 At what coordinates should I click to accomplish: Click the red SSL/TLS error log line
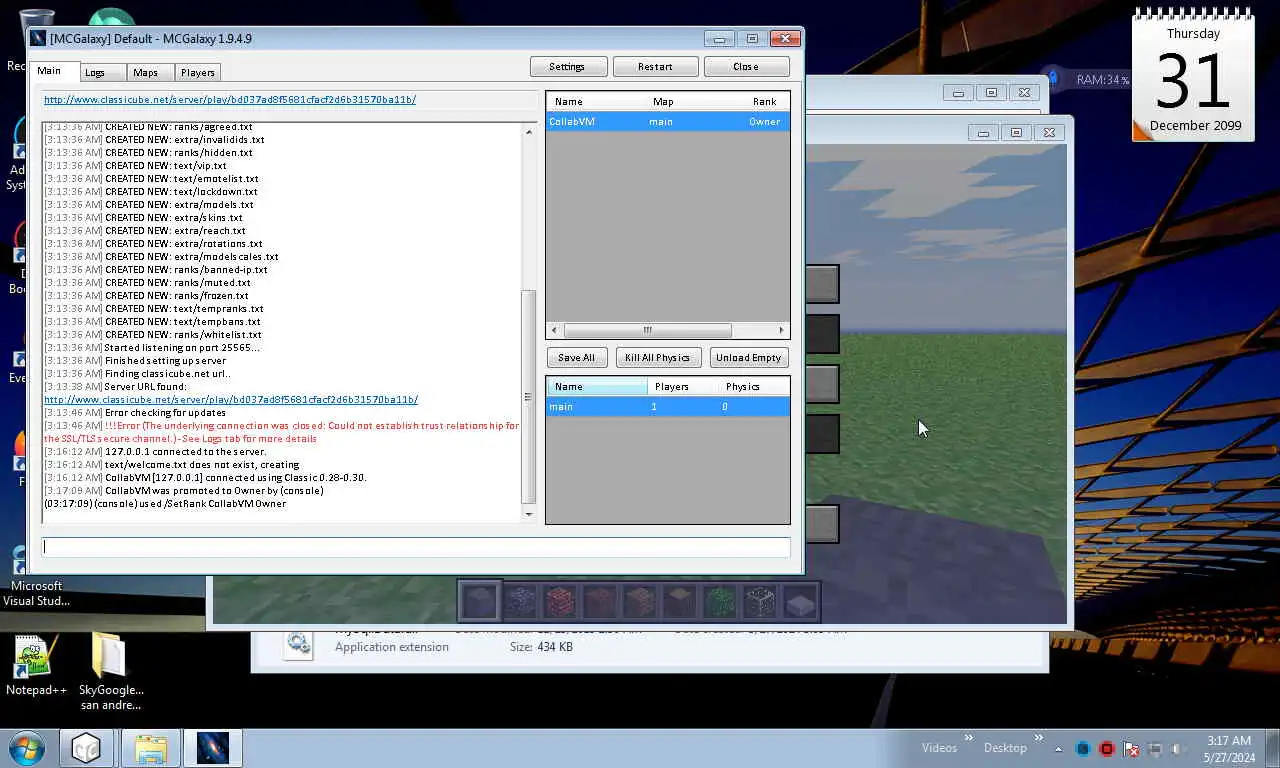tap(282, 432)
